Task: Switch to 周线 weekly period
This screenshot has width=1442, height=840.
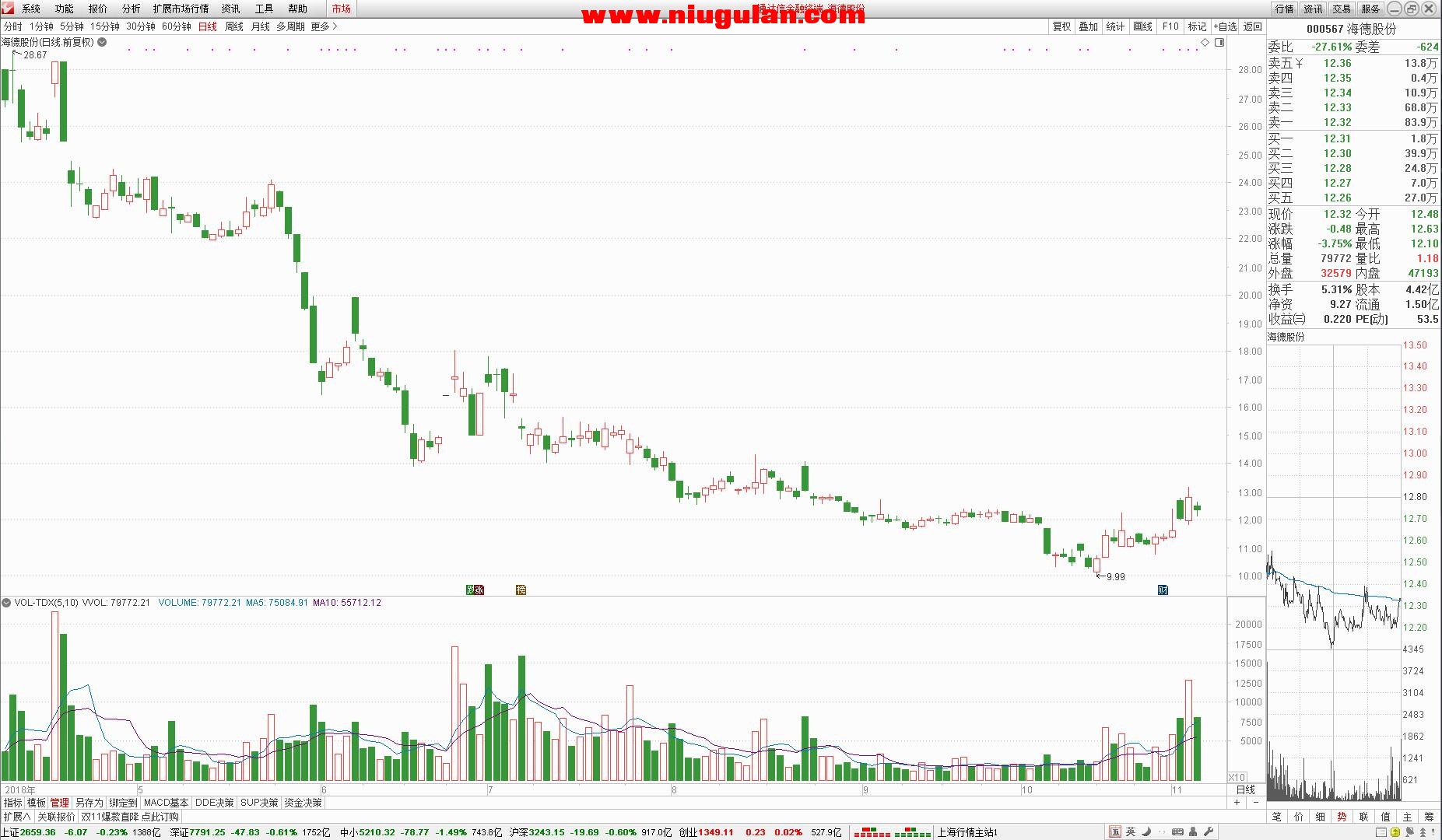Action: click(234, 26)
